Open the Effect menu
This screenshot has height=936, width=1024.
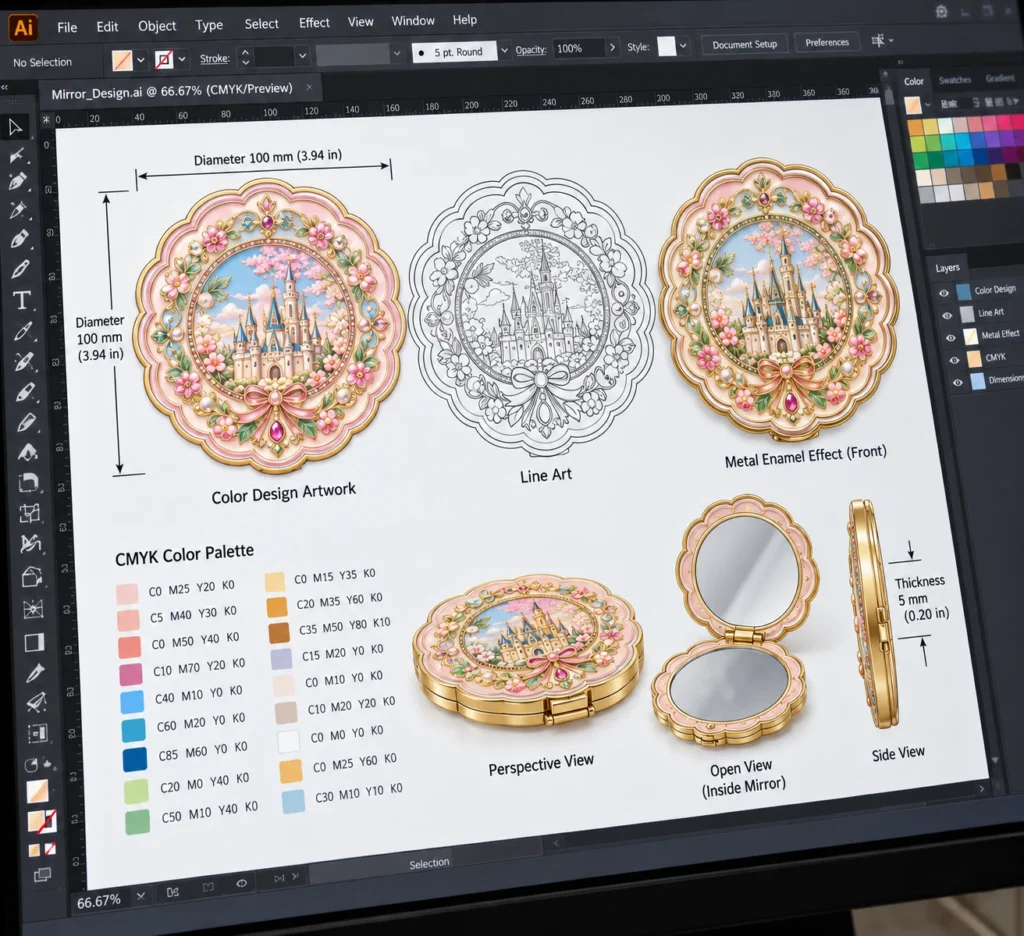pos(314,23)
